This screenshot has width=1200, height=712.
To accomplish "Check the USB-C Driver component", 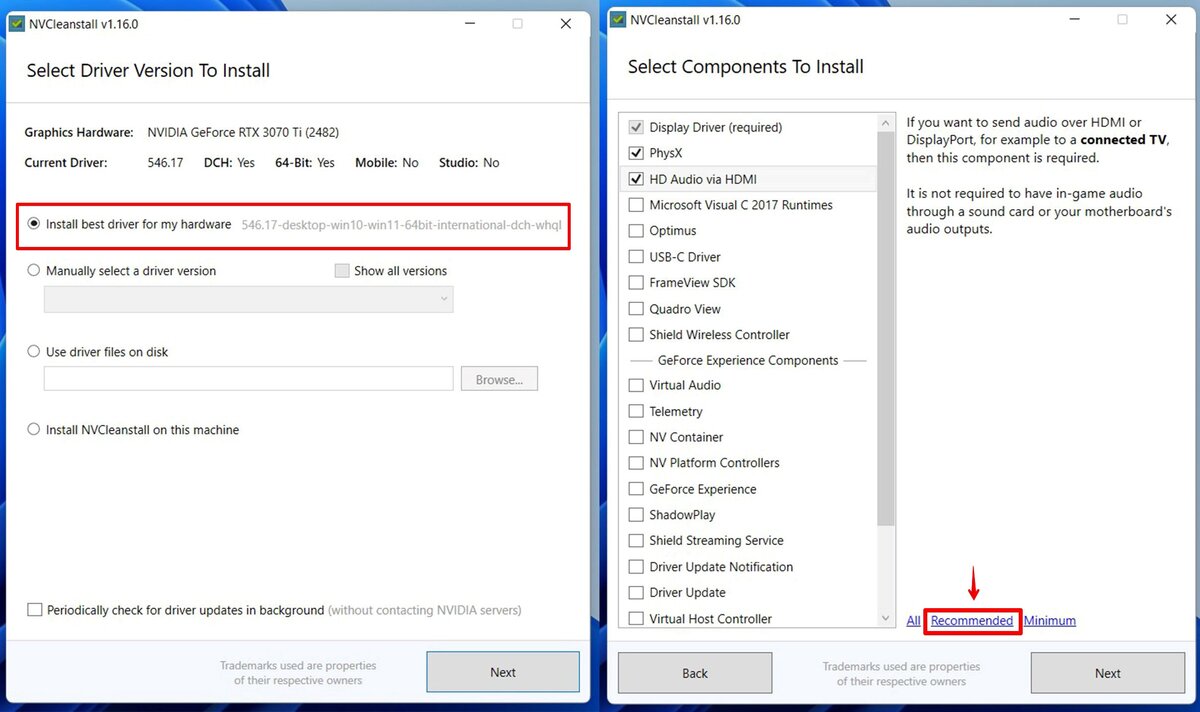I will pyautogui.click(x=636, y=257).
